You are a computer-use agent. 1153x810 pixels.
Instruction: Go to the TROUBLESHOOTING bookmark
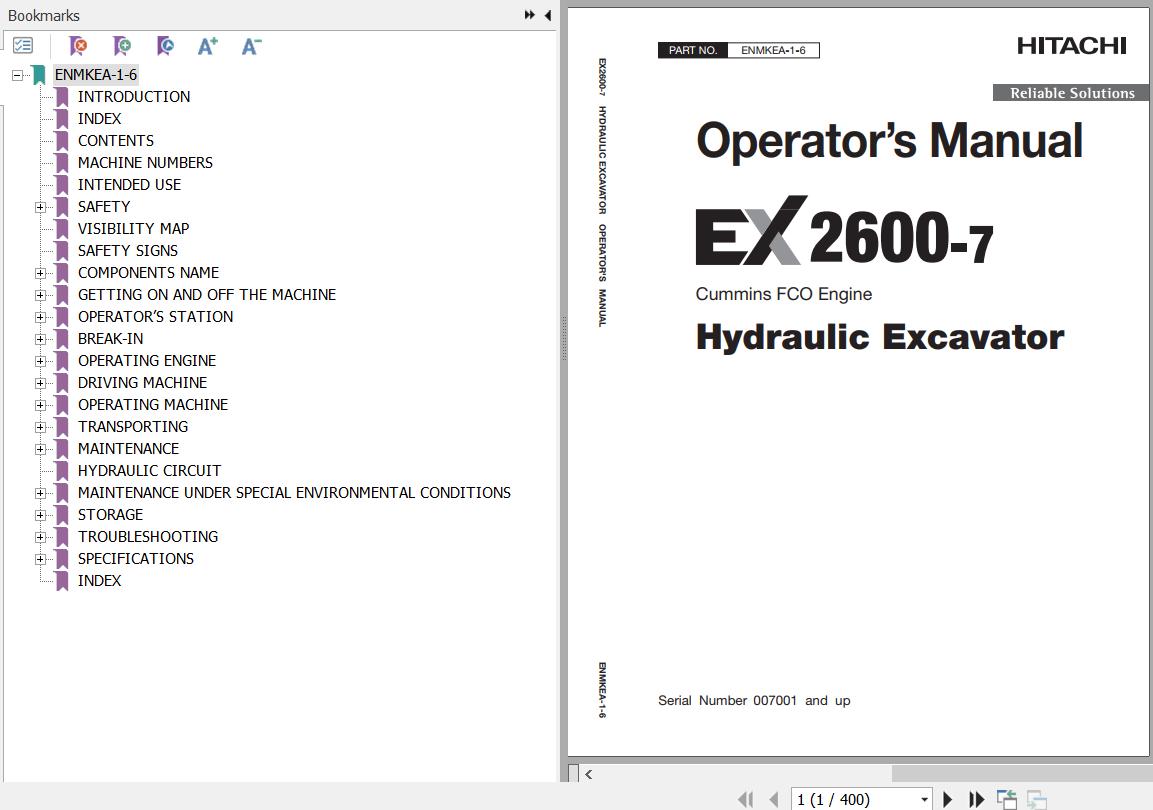click(147, 536)
